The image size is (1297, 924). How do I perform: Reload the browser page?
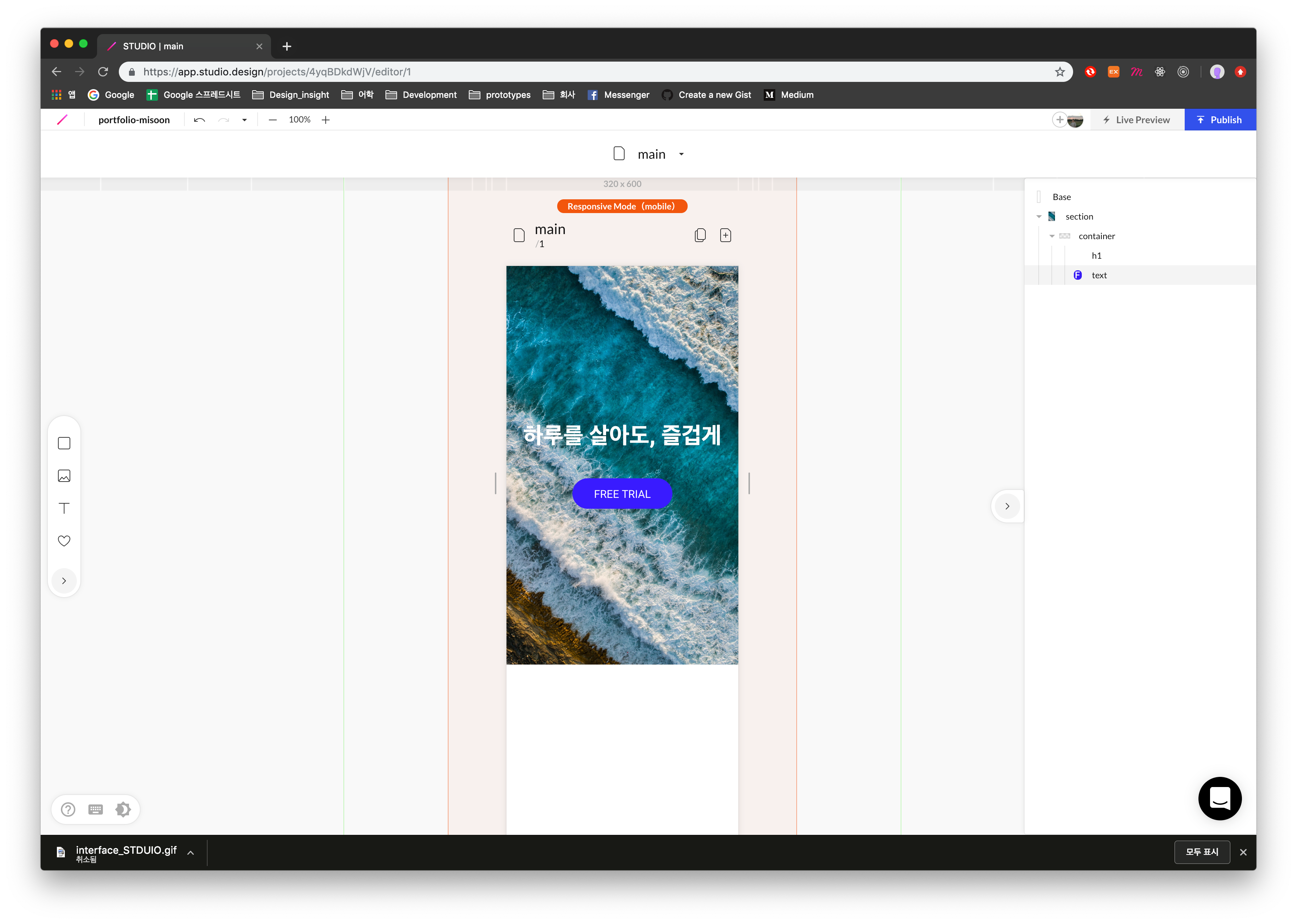point(103,72)
